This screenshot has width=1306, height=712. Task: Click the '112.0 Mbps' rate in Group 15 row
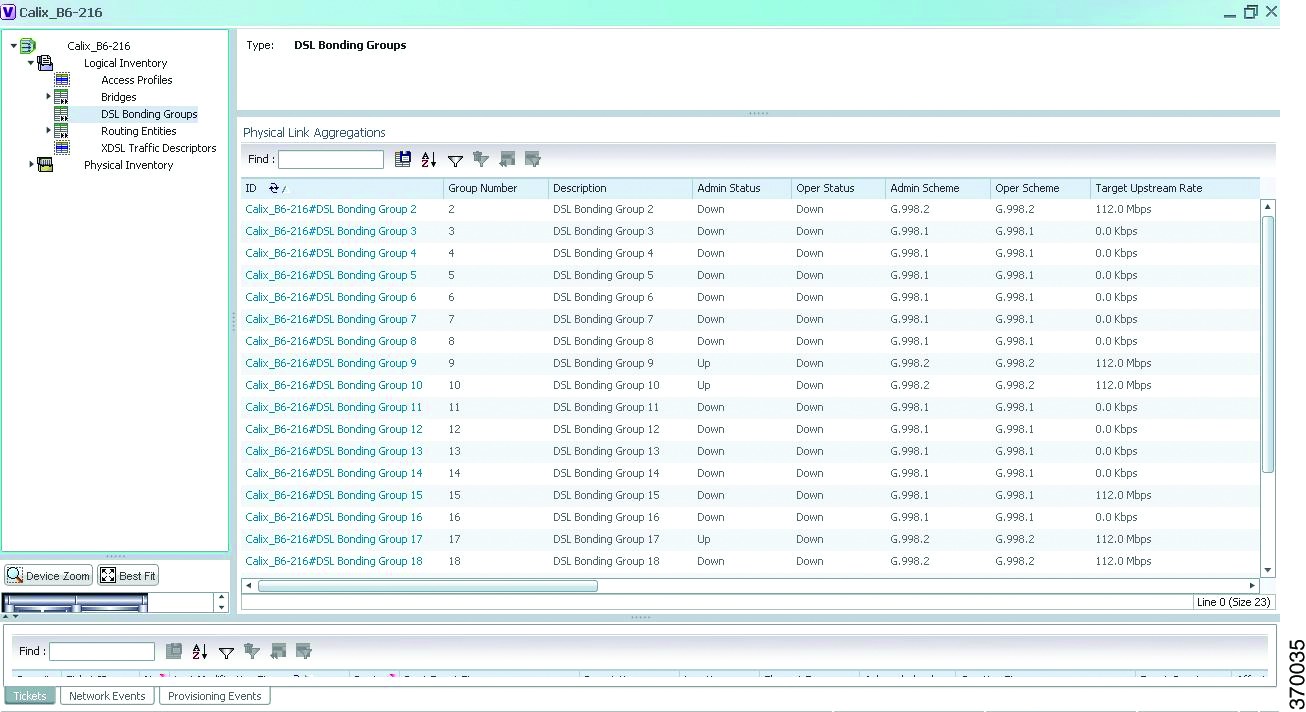coord(1123,495)
